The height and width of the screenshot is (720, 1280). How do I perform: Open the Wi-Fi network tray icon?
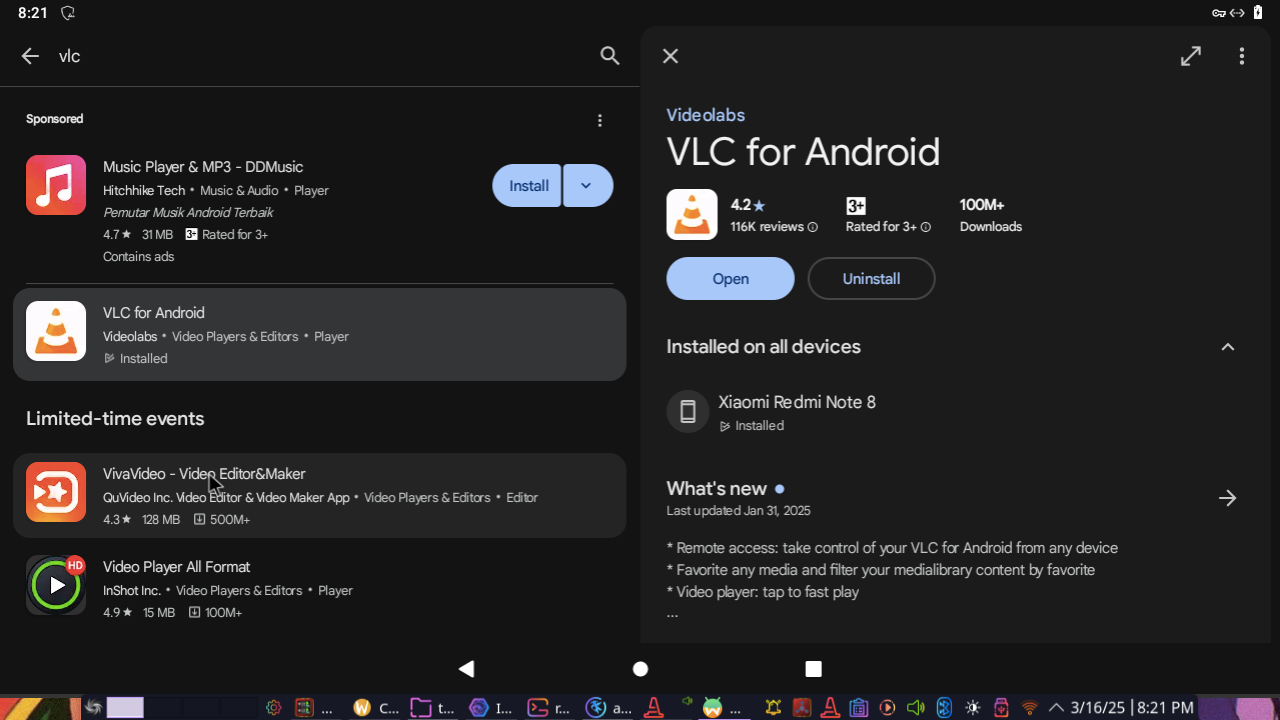coord(1029,708)
